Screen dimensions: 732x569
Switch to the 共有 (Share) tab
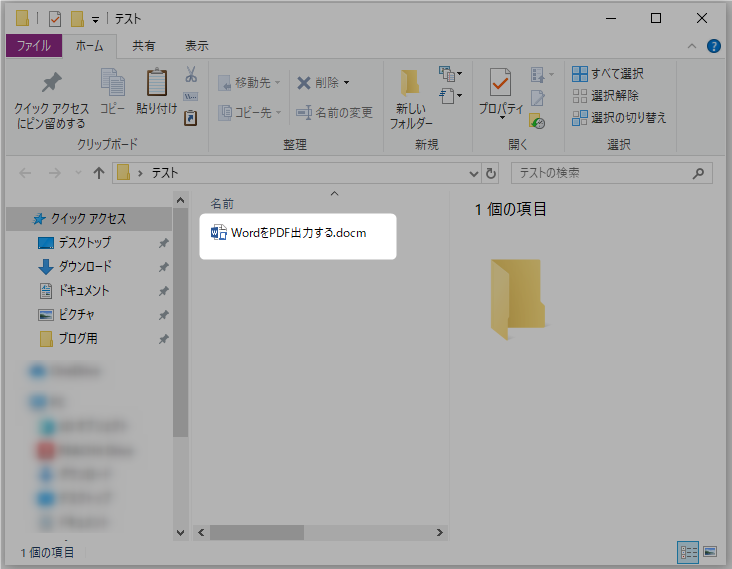coord(144,46)
